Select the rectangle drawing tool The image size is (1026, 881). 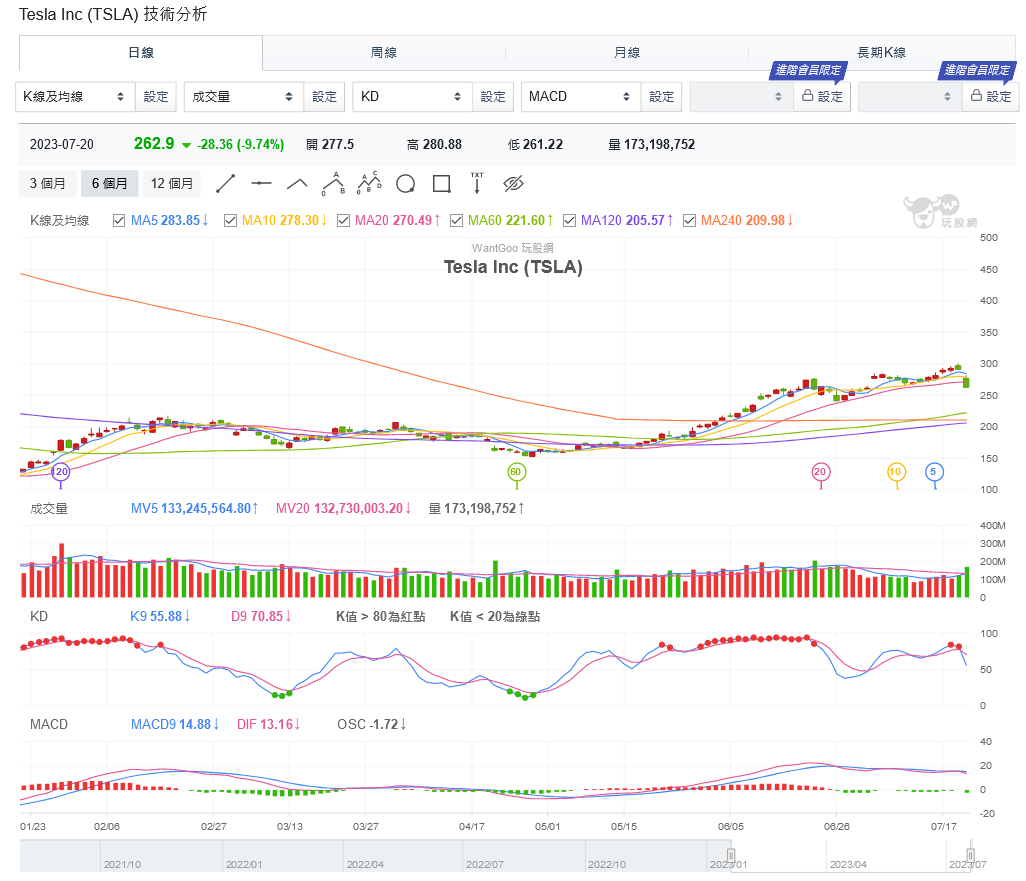tap(442, 184)
